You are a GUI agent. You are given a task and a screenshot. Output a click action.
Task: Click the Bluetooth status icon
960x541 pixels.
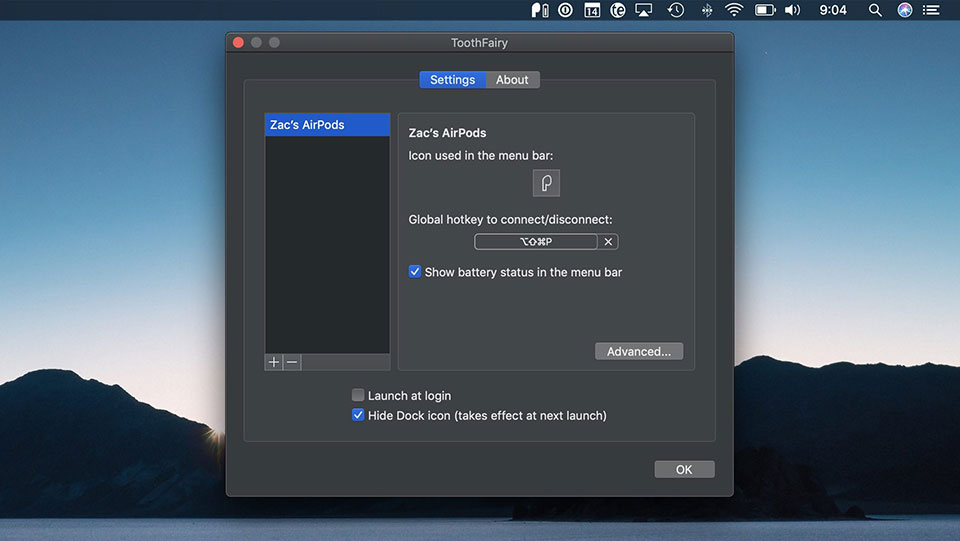click(706, 10)
